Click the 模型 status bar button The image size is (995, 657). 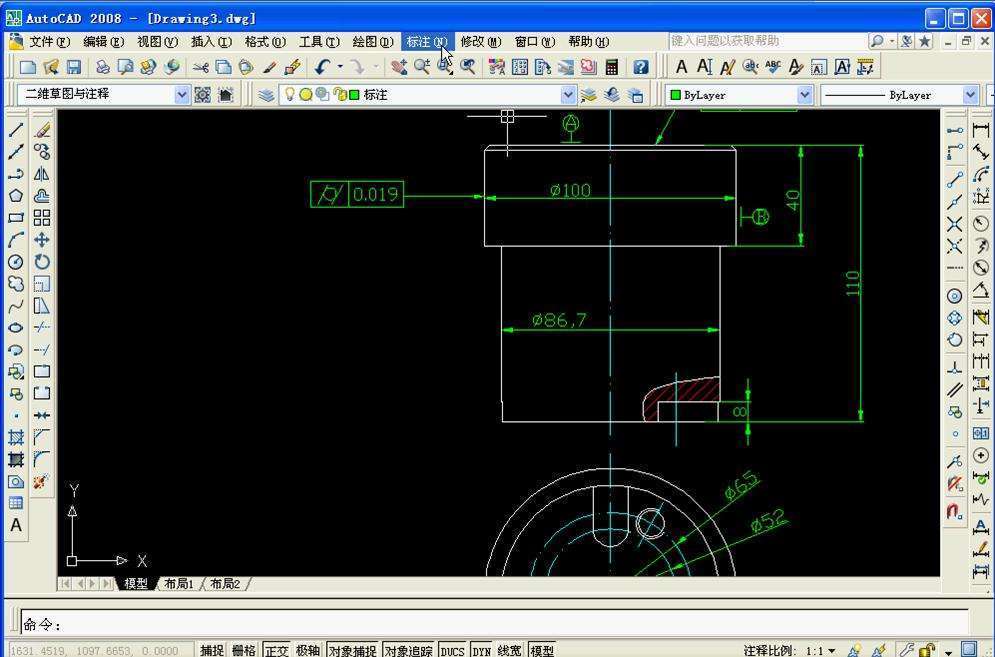542,650
